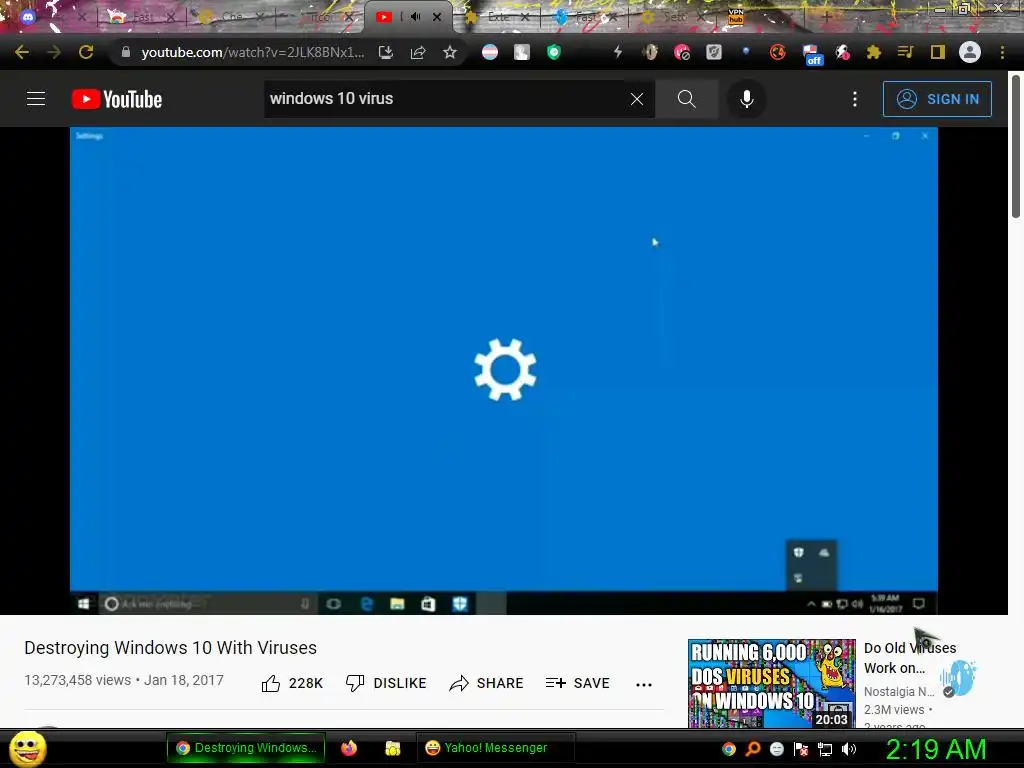This screenshot has height=768, width=1024.
Task: Click the SIGN IN button
Action: [937, 99]
